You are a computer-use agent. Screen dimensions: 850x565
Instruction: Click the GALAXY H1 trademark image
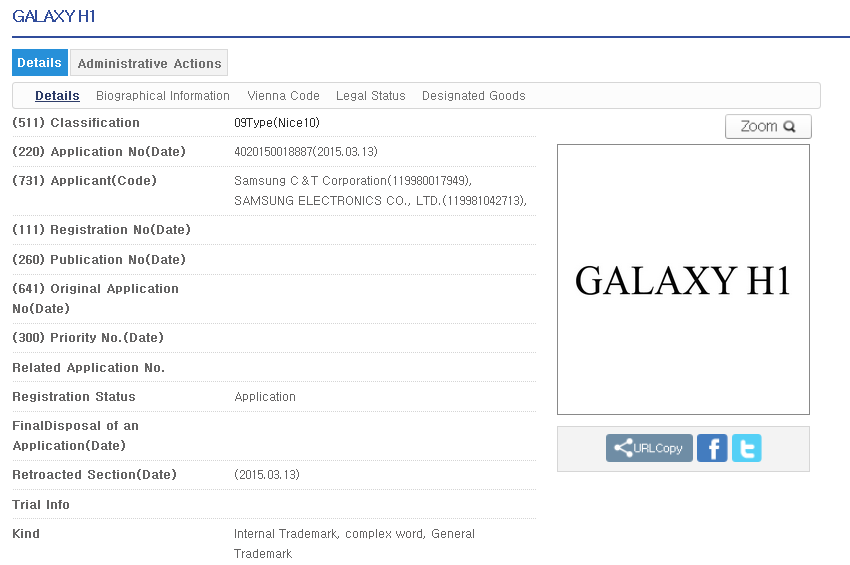(683, 279)
